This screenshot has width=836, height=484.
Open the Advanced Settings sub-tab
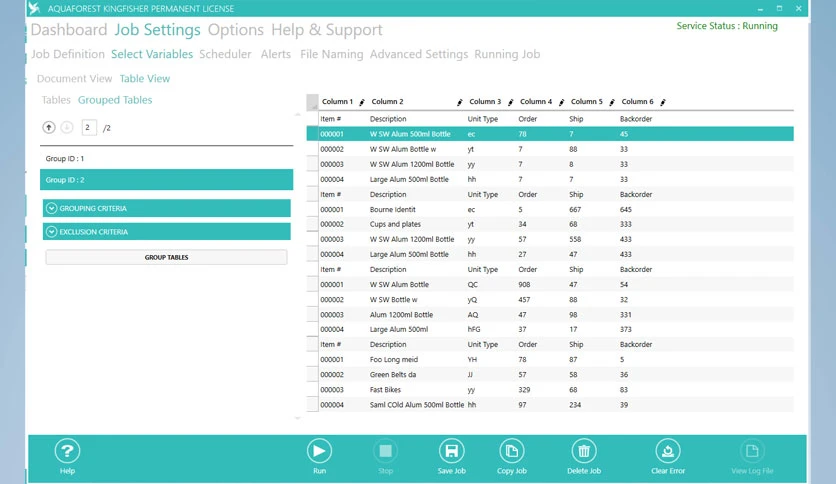[x=419, y=54]
